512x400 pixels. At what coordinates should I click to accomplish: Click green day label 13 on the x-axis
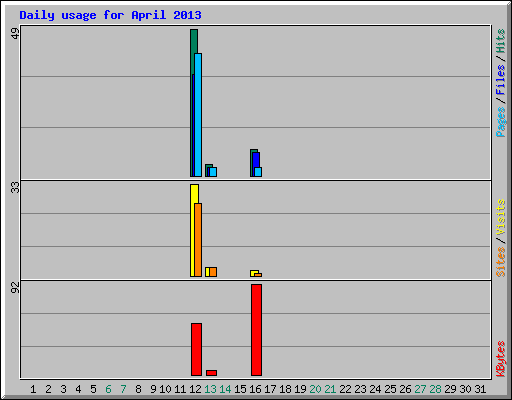pos(210,389)
